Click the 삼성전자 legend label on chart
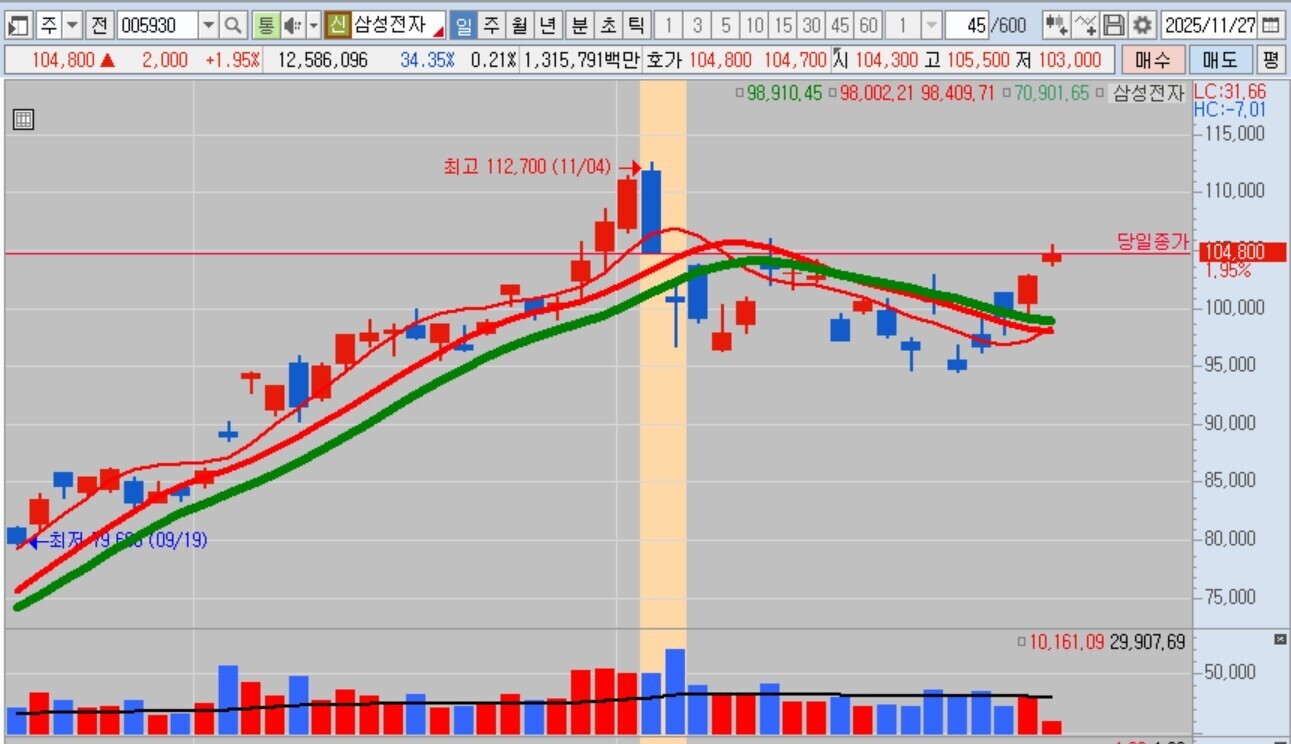1291x744 pixels. (1149, 93)
